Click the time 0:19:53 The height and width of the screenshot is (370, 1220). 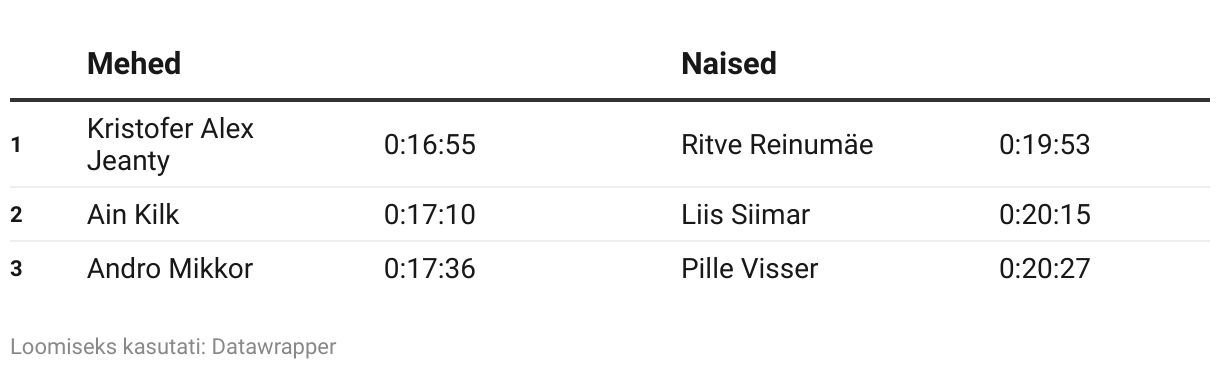(1044, 145)
